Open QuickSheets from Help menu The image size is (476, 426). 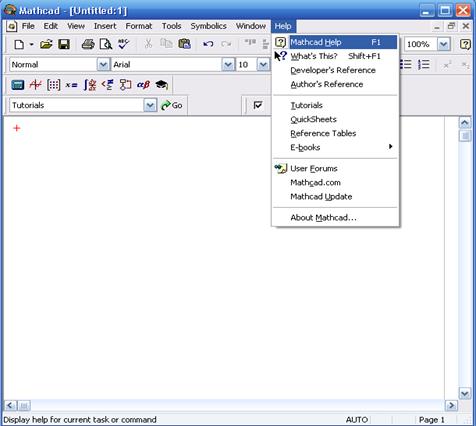336,119
